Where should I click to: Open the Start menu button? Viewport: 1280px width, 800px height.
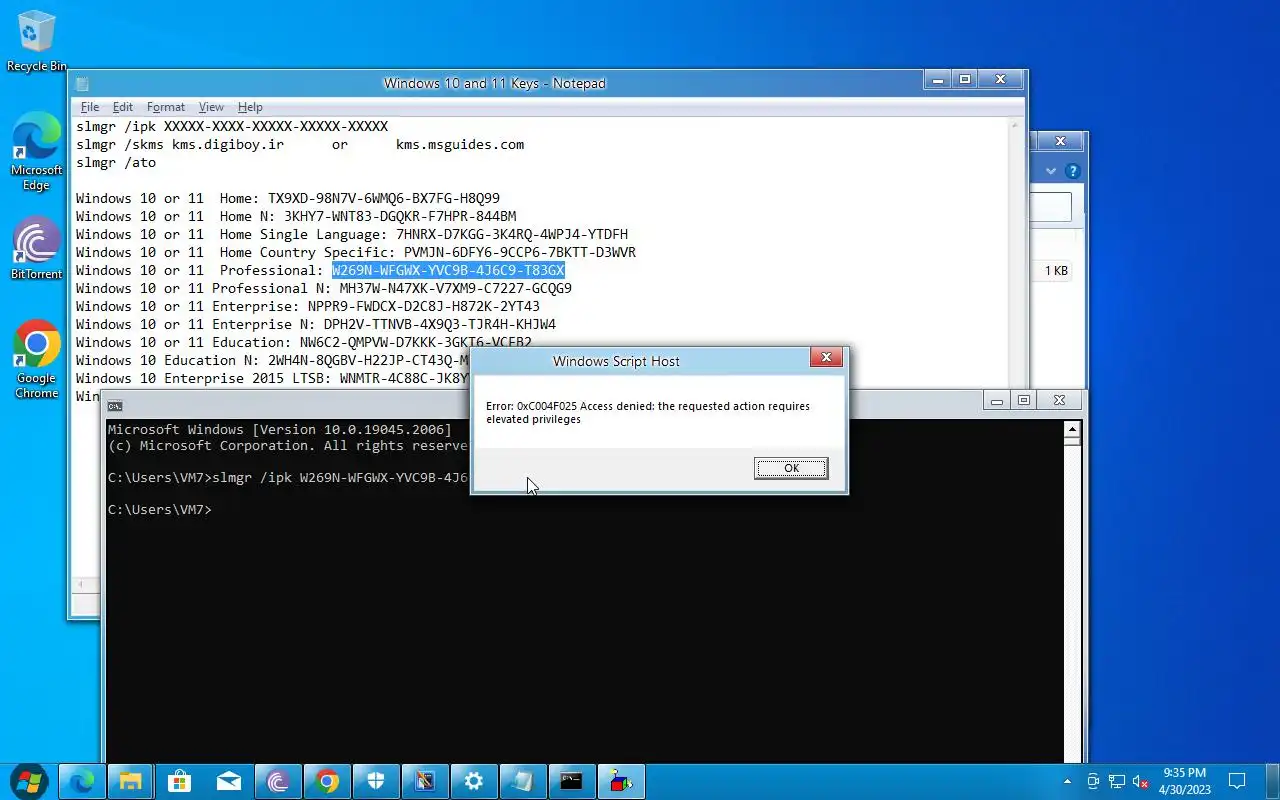pyautogui.click(x=28, y=781)
